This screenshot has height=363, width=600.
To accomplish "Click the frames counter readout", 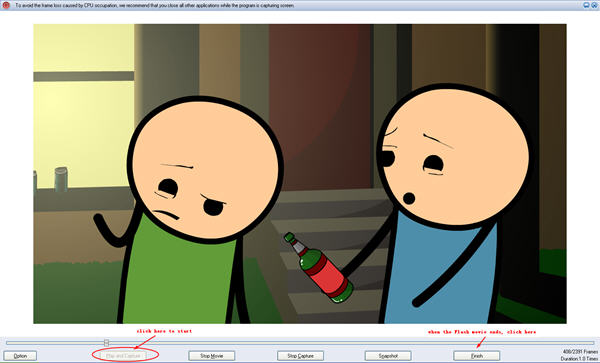I will pos(580,352).
